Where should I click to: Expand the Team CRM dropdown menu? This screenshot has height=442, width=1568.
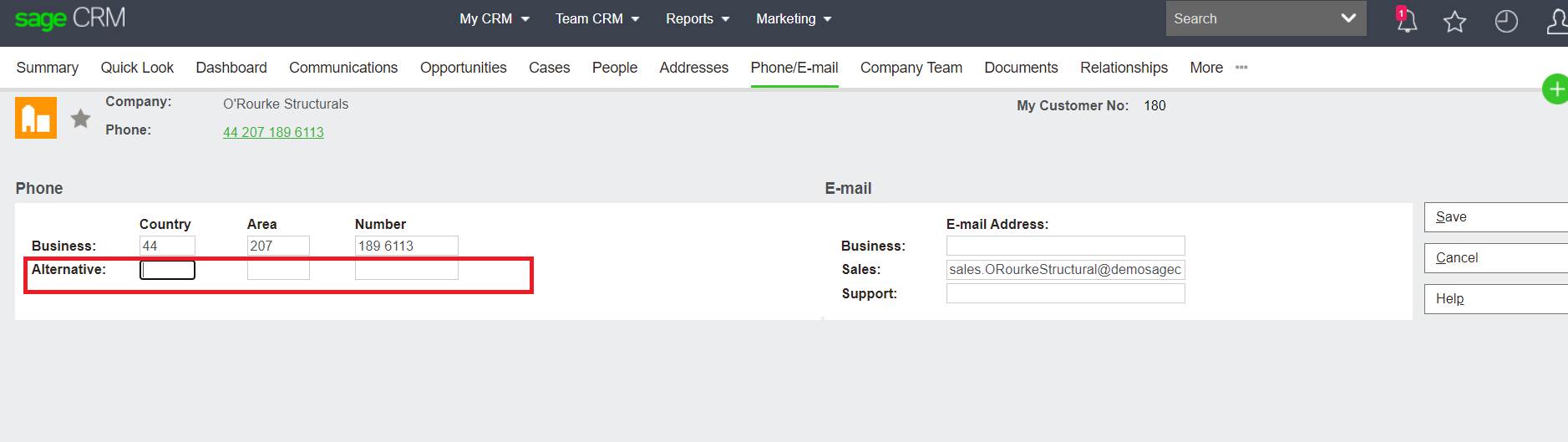(x=597, y=18)
